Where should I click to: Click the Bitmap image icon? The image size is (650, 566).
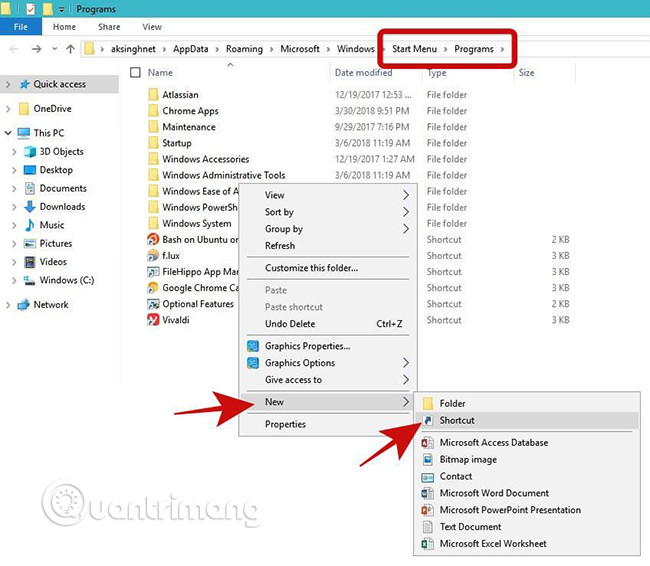(x=427, y=459)
